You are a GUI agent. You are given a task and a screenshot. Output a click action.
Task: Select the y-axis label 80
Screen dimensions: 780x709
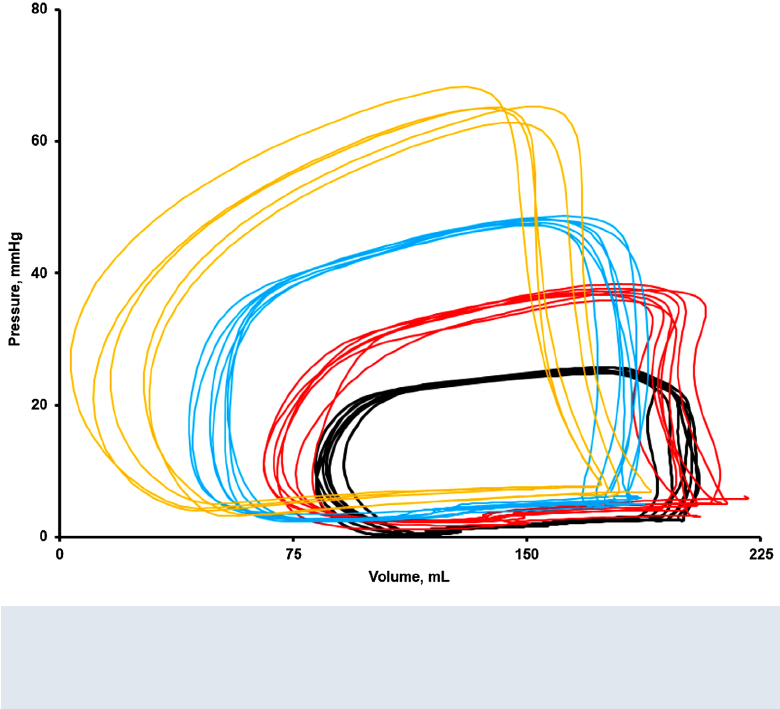pos(39,9)
